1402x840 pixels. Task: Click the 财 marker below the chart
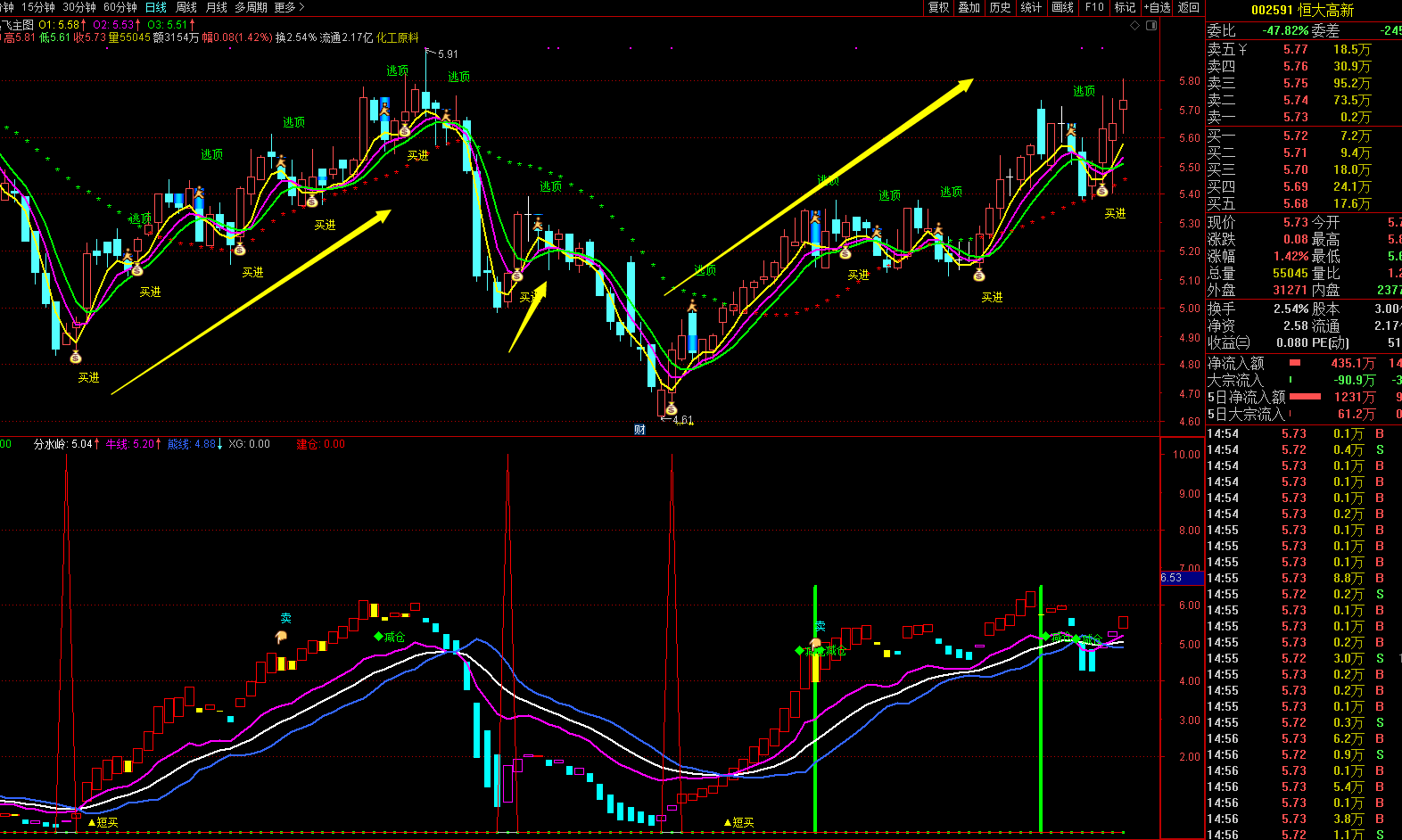639,430
